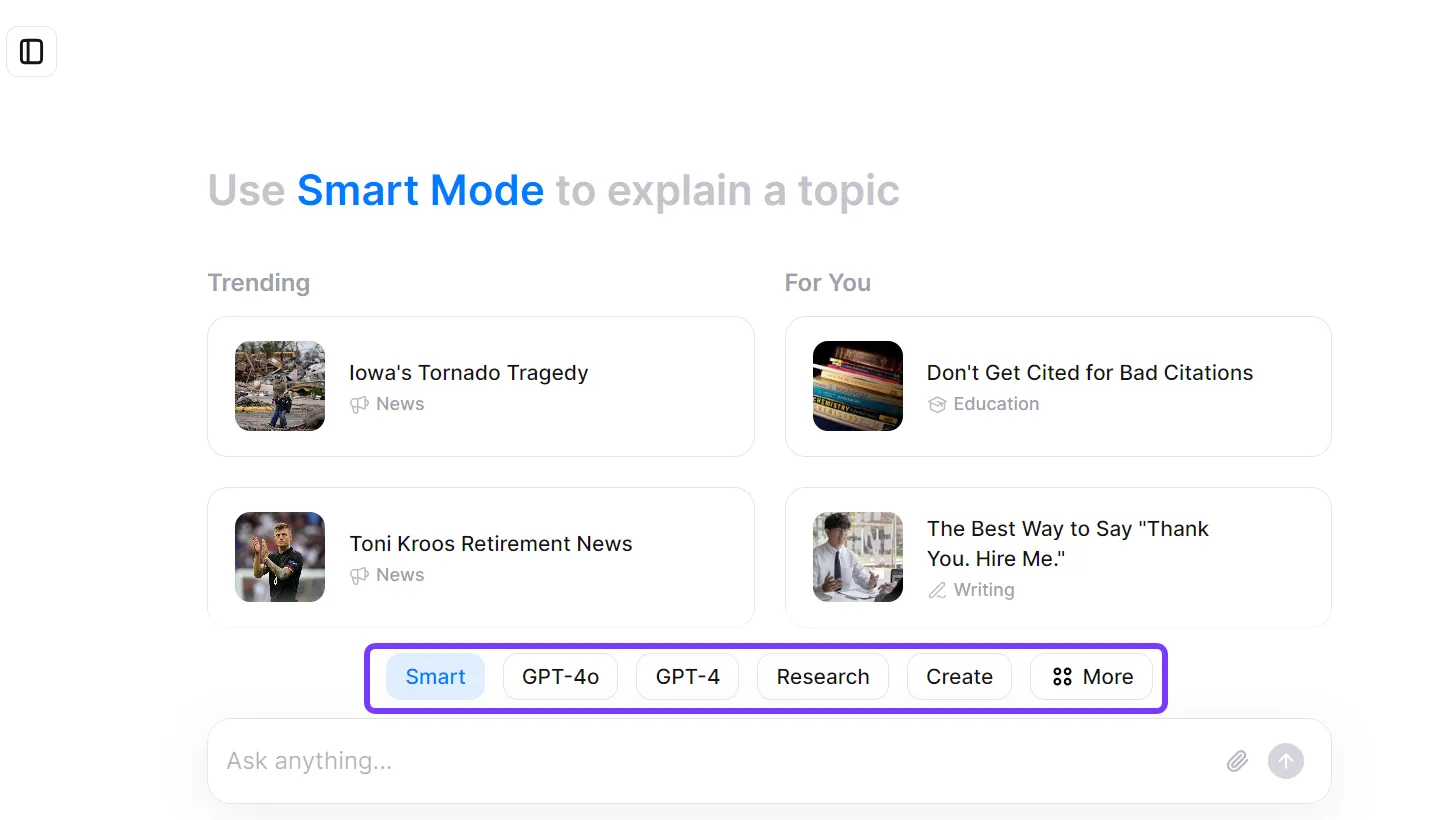
Task: Select the Smart mode chip
Action: [435, 677]
